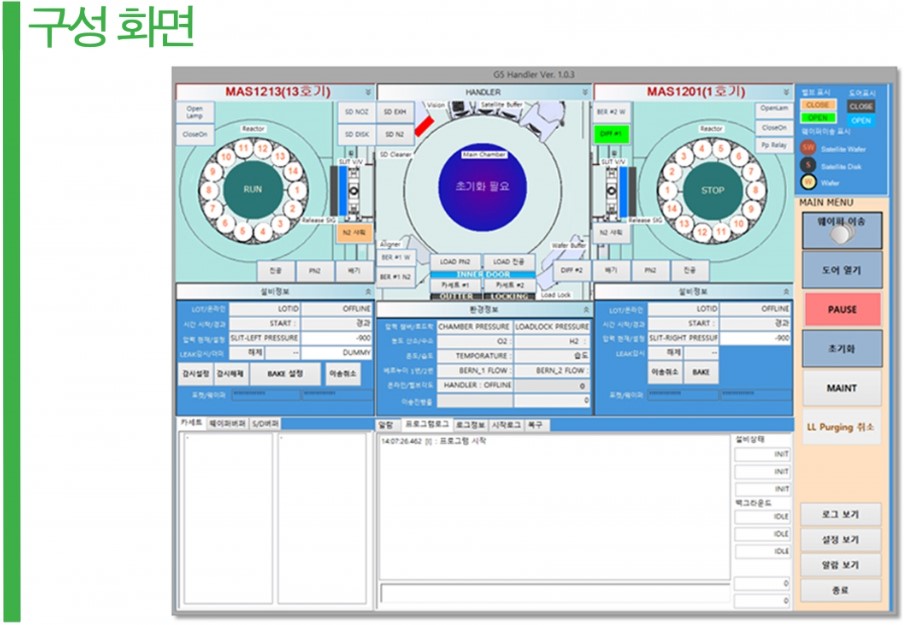Click the RUN status circle in MAS1213
Screen dimensions: 904x625
point(252,189)
